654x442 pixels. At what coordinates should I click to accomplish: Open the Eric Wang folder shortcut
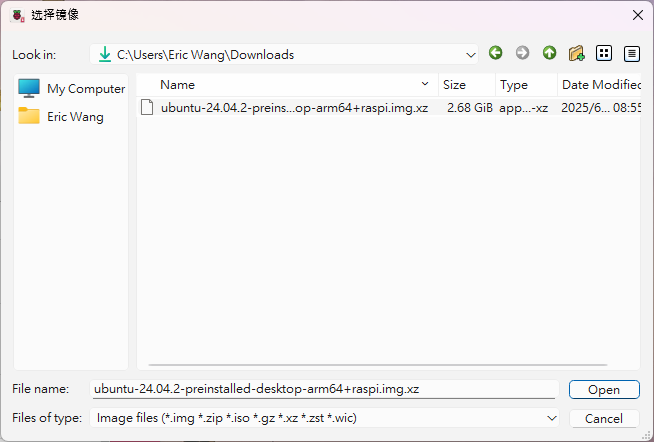[62, 116]
